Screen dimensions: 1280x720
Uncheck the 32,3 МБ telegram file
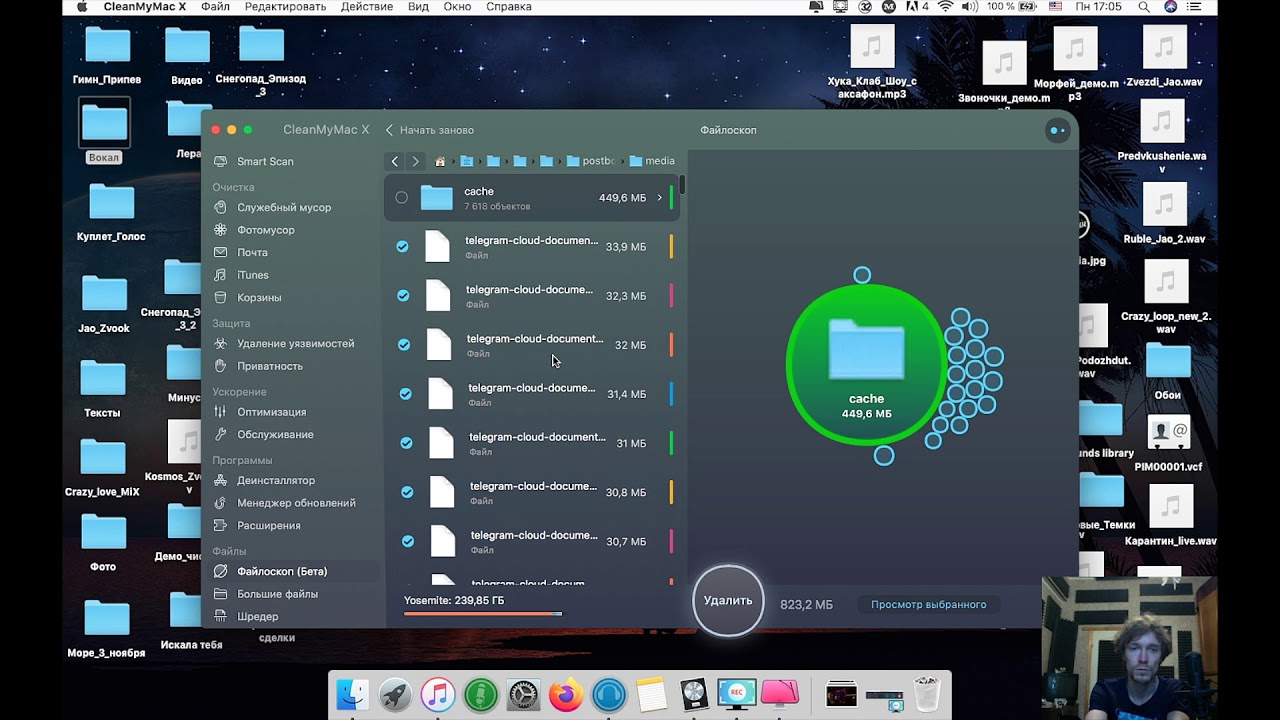click(403, 295)
